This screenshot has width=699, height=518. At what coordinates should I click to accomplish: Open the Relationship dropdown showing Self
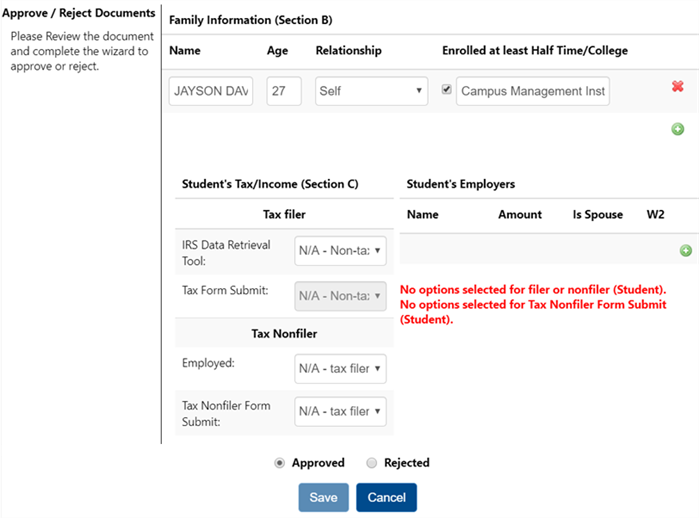pos(371,91)
